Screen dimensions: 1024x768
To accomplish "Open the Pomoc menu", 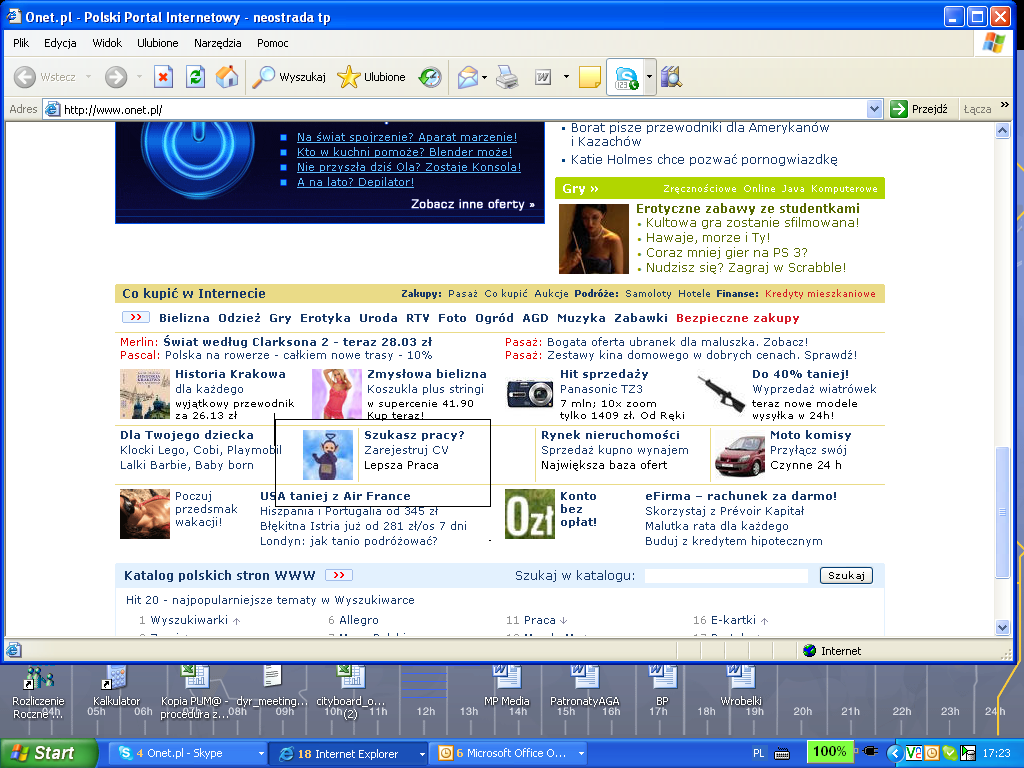I will click(x=272, y=43).
